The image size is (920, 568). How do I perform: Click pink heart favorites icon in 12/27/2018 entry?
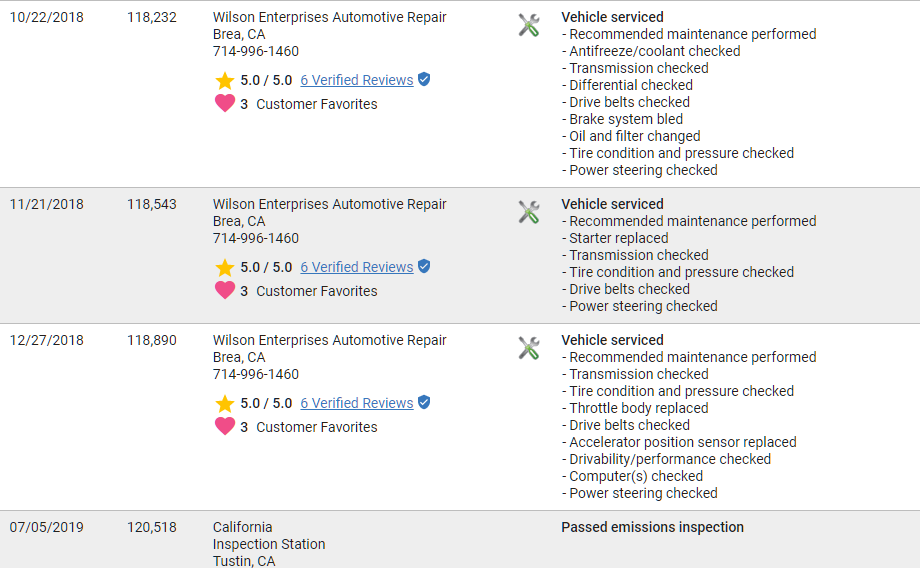pos(225,426)
